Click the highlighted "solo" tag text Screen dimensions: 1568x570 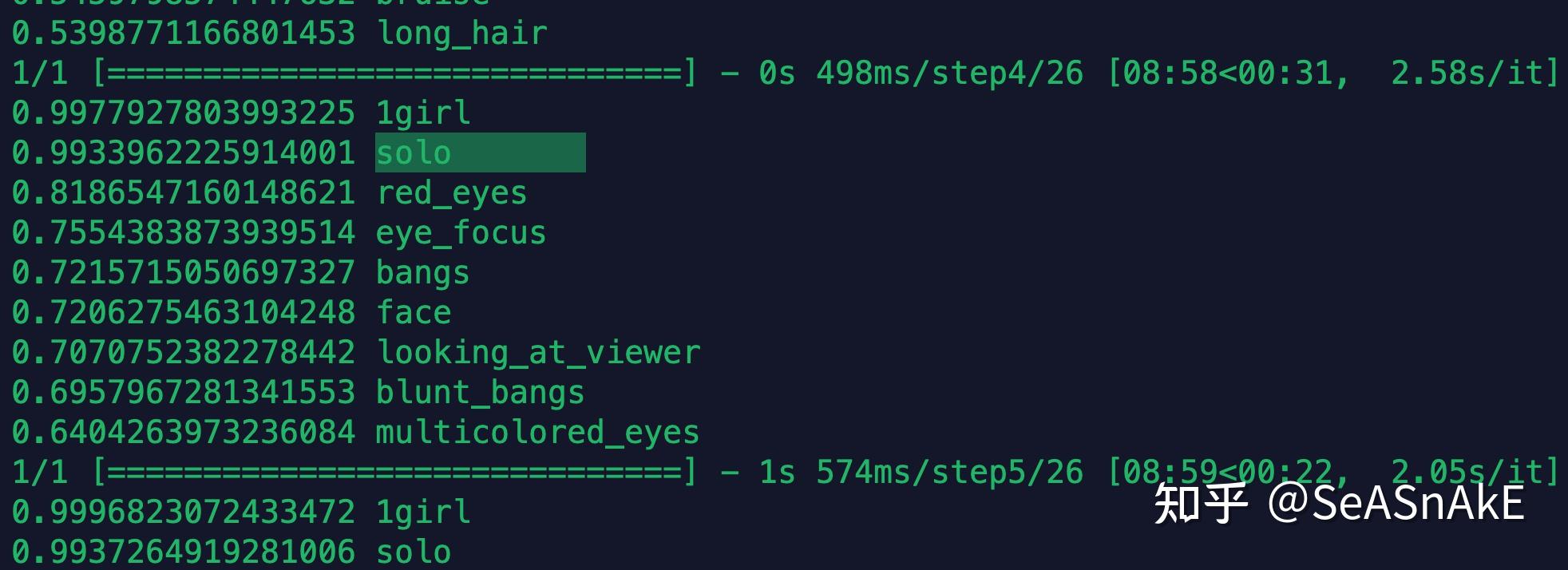tap(414, 152)
